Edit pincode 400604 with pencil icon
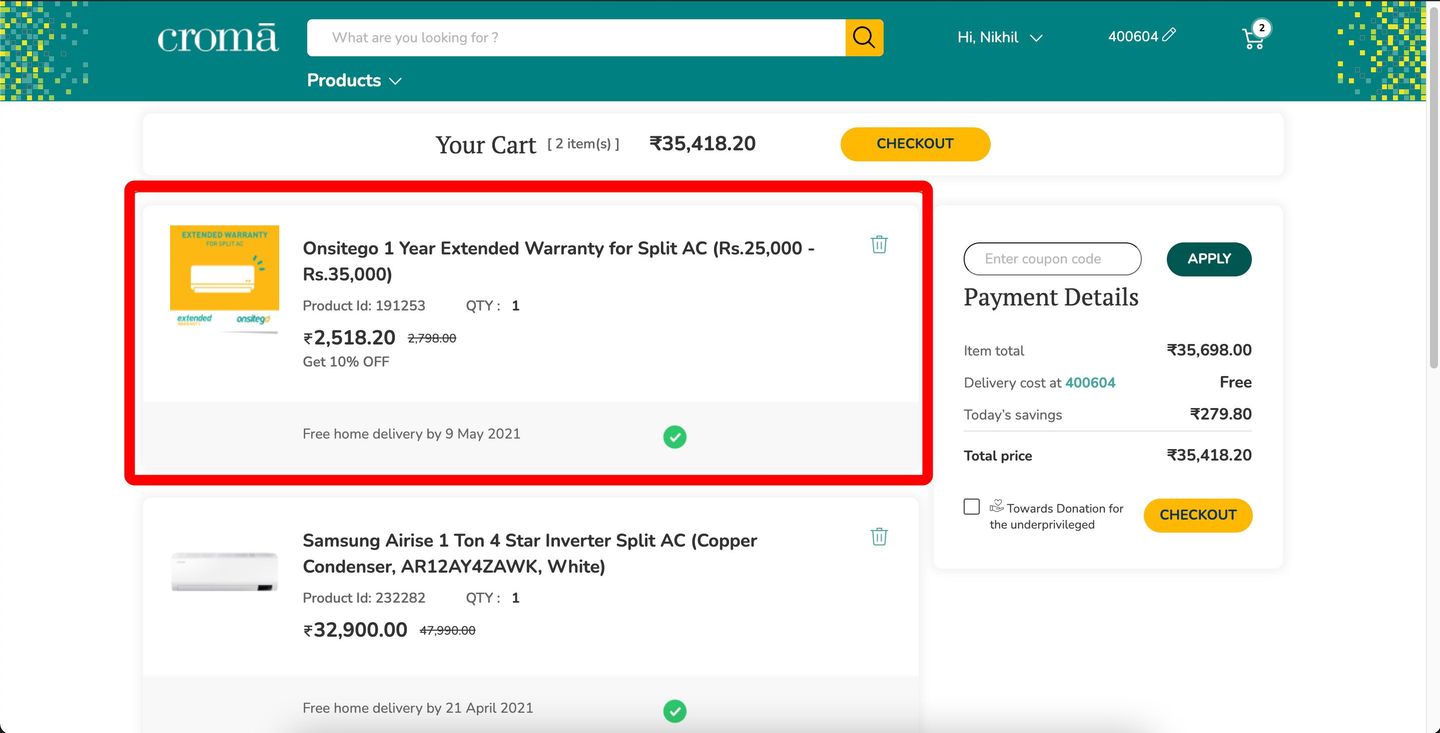1440x733 pixels. coord(1169,35)
